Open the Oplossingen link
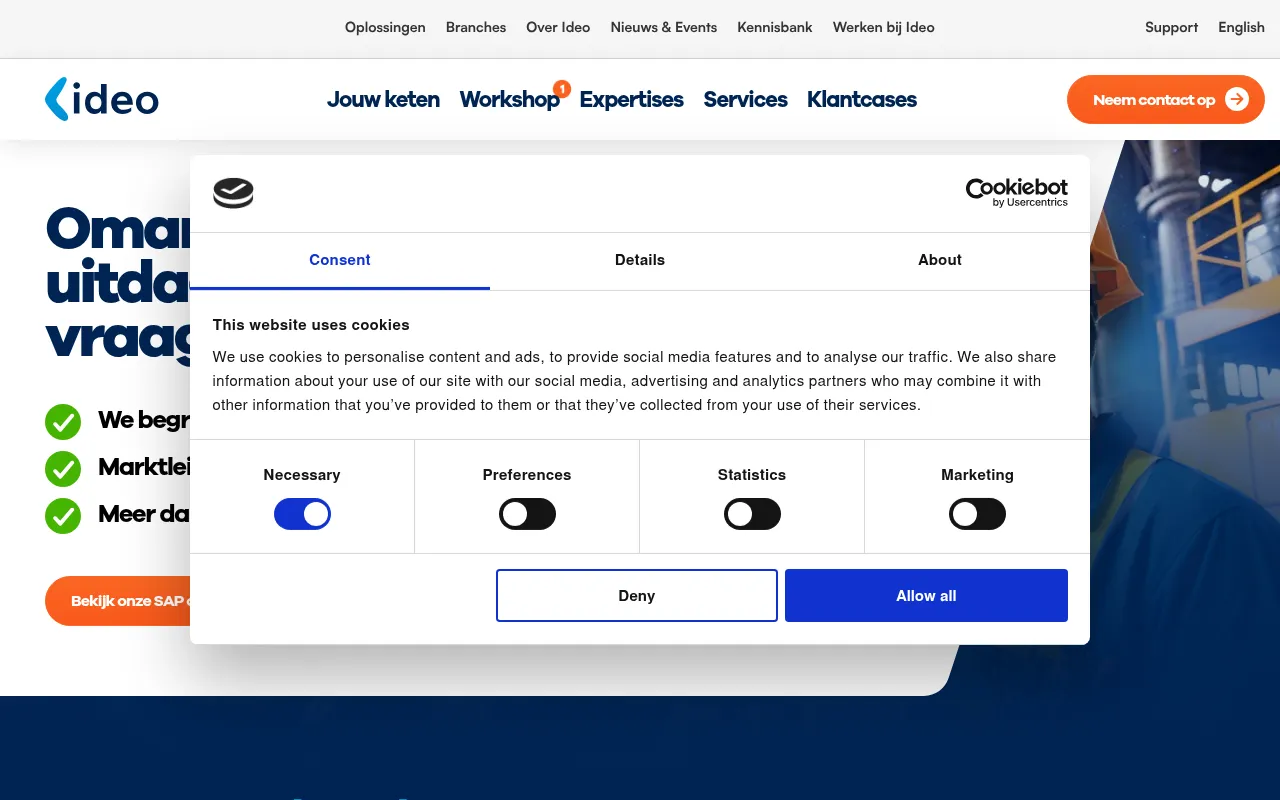 [385, 27]
